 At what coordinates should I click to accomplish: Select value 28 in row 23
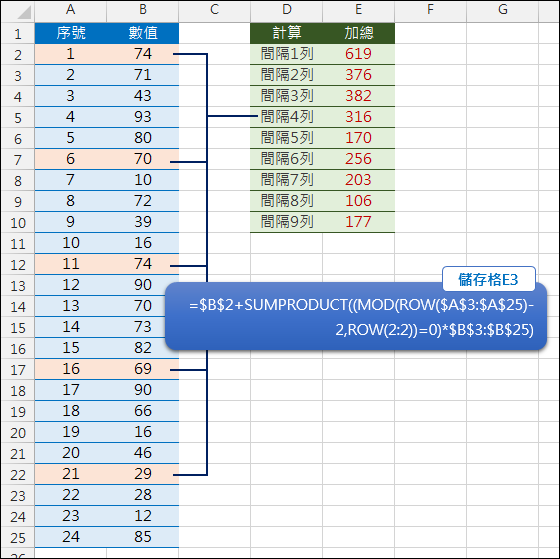click(x=142, y=495)
